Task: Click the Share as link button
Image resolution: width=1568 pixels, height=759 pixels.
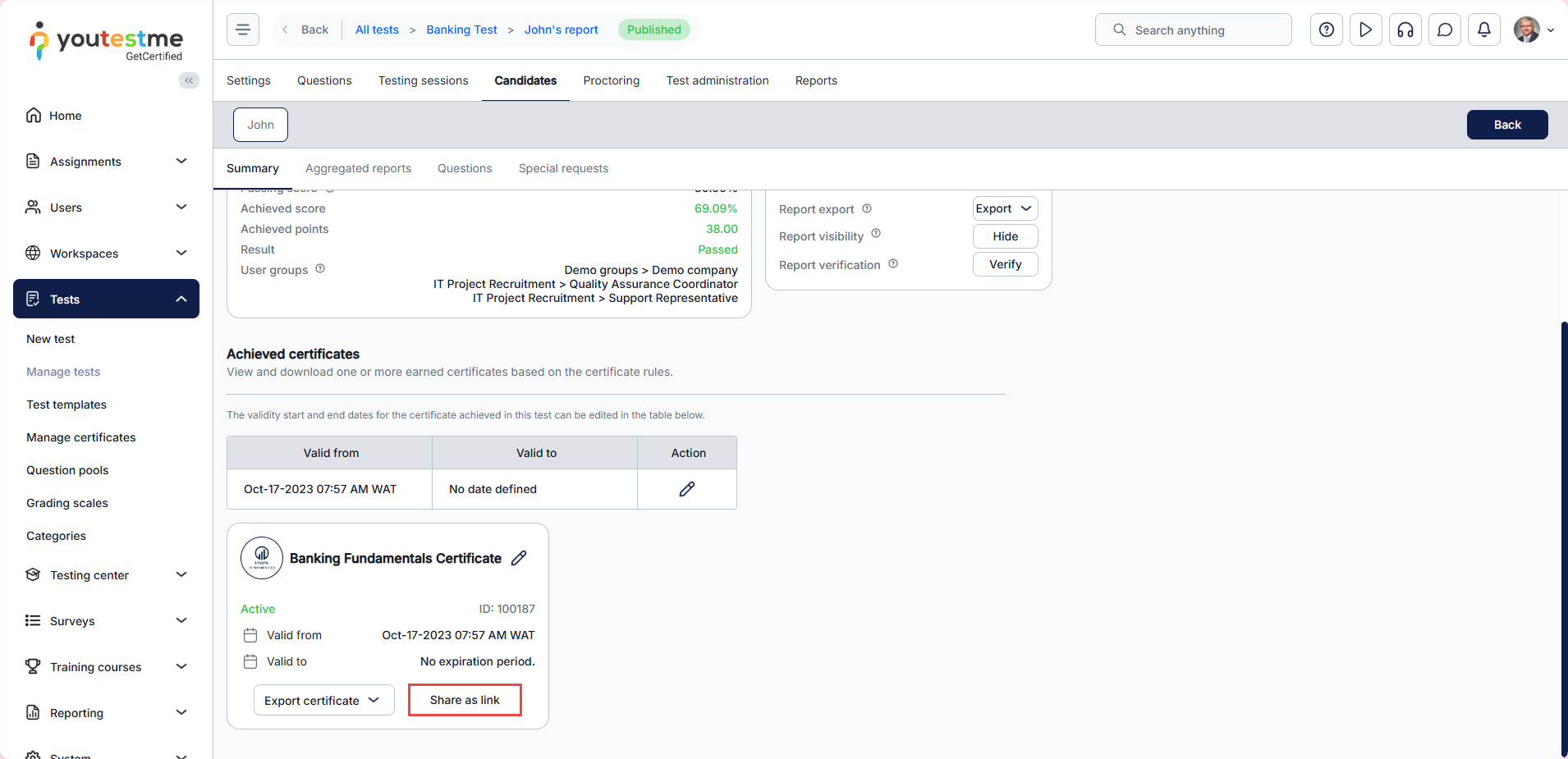Action: (465, 700)
